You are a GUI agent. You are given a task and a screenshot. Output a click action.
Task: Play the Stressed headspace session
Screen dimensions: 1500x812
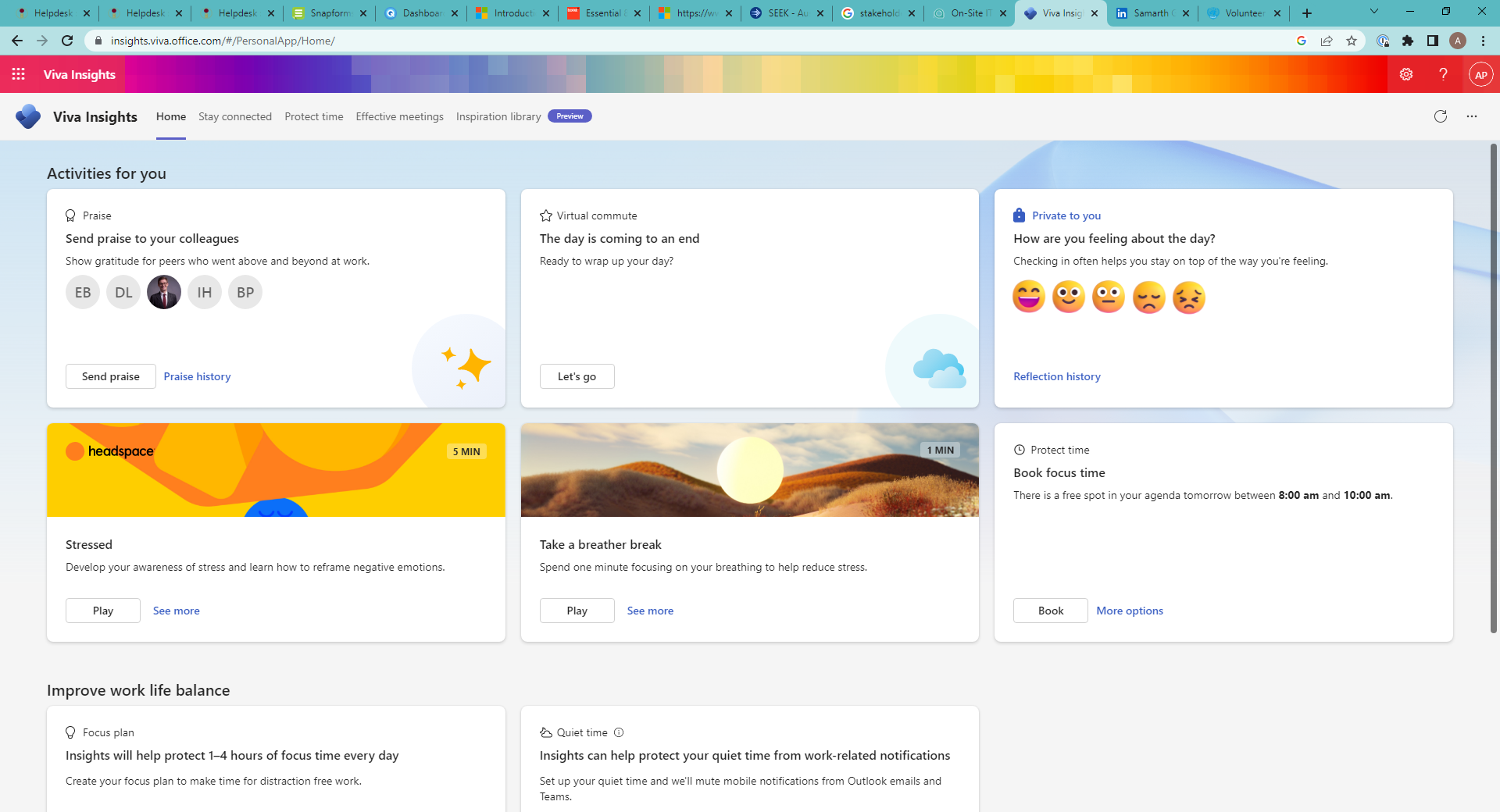pyautogui.click(x=103, y=611)
